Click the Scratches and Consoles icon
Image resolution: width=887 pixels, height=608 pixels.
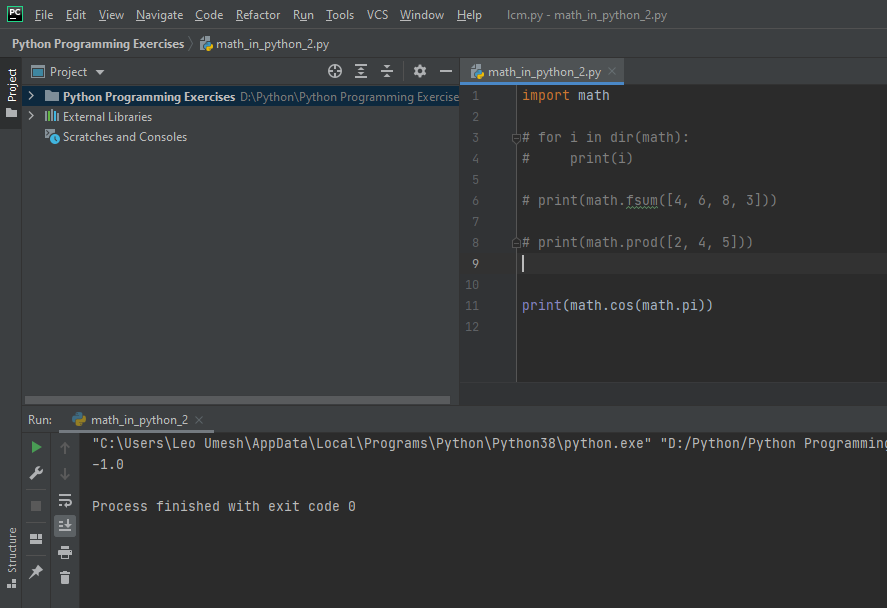[52, 136]
